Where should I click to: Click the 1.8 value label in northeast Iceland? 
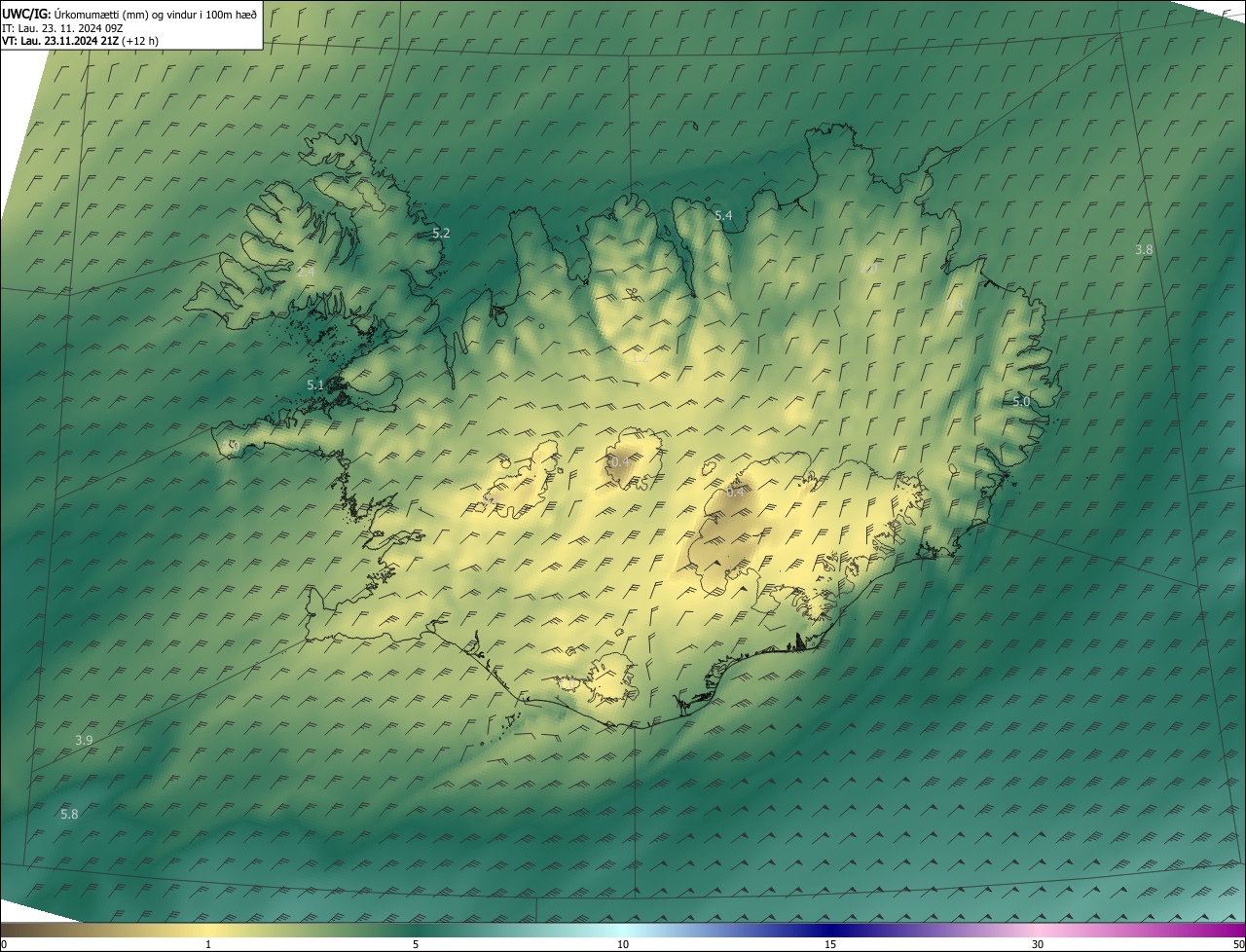coord(955,305)
